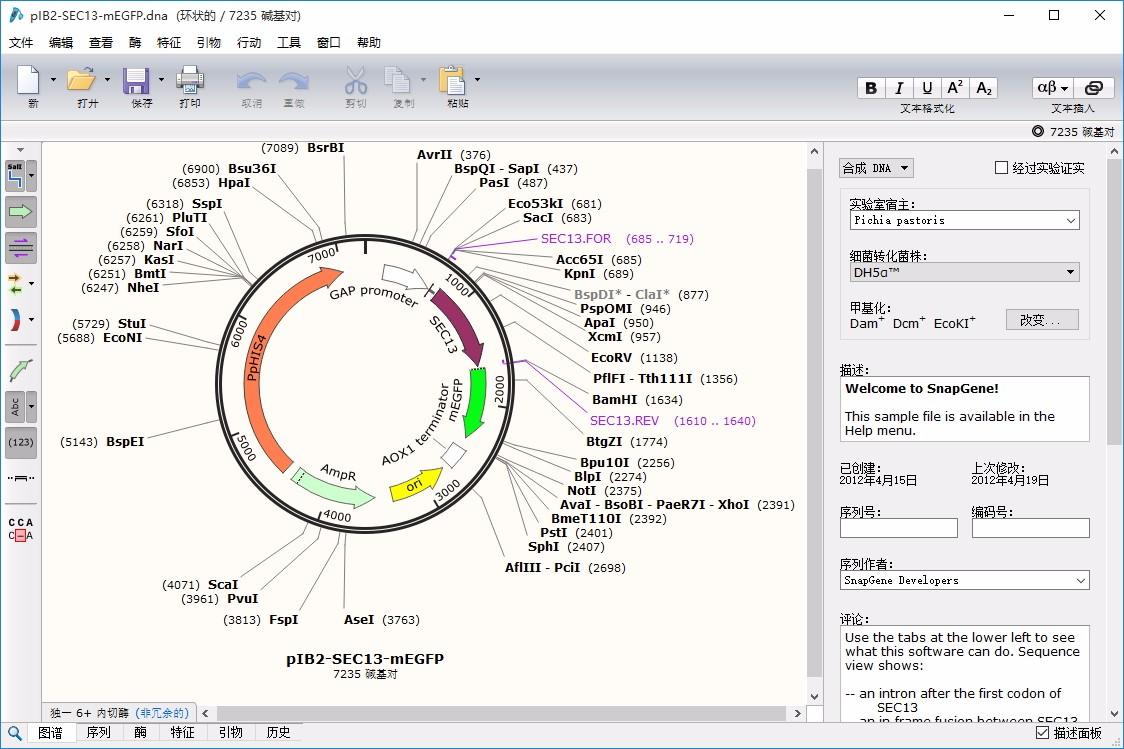This screenshot has width=1124, height=749.
Task: Toggle Abc feature labels icon
Action: click(16, 406)
